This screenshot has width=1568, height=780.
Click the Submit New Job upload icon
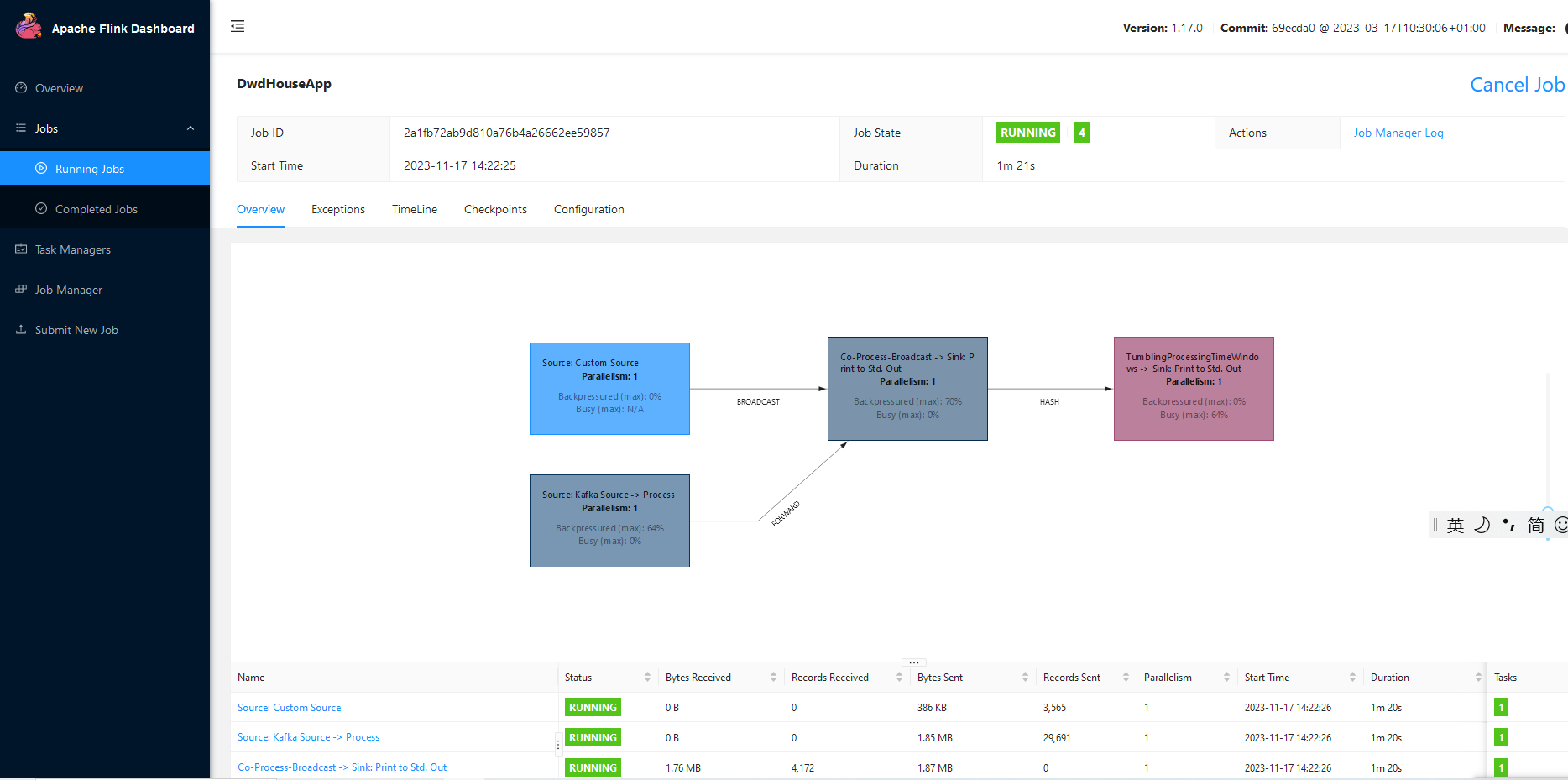coord(21,330)
